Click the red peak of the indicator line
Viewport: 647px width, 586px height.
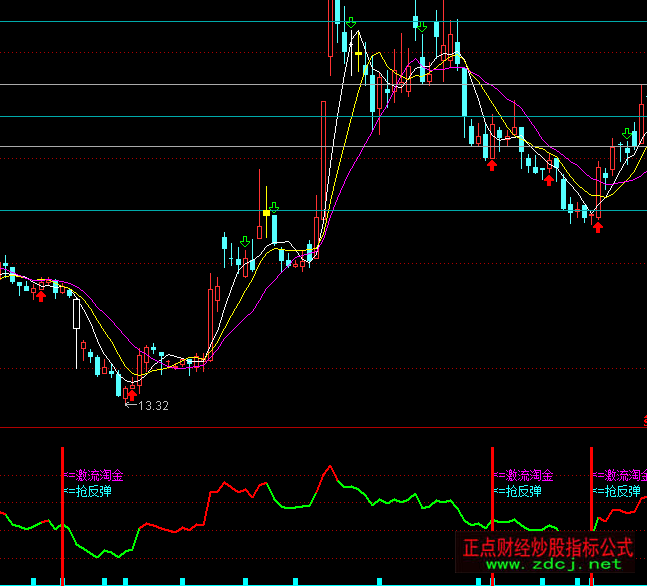326,467
